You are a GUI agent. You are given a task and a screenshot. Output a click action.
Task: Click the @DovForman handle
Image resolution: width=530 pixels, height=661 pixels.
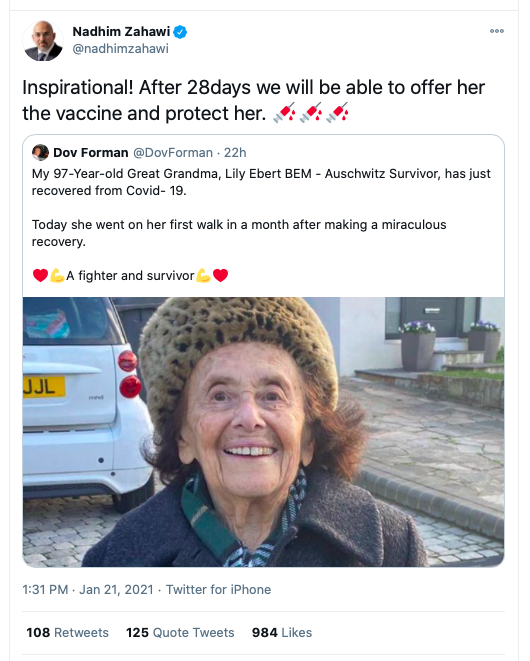pos(173,153)
